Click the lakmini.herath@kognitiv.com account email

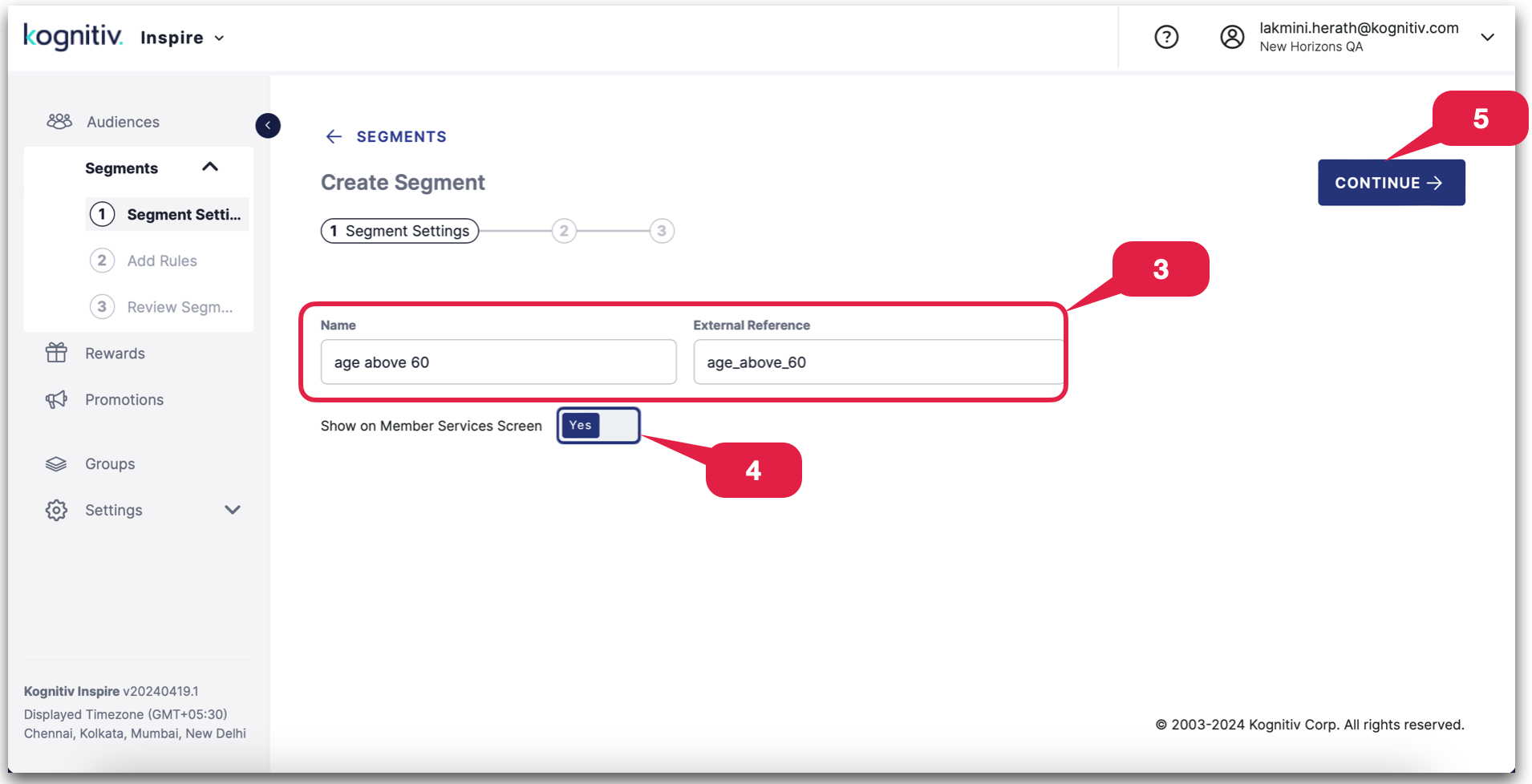[1359, 28]
